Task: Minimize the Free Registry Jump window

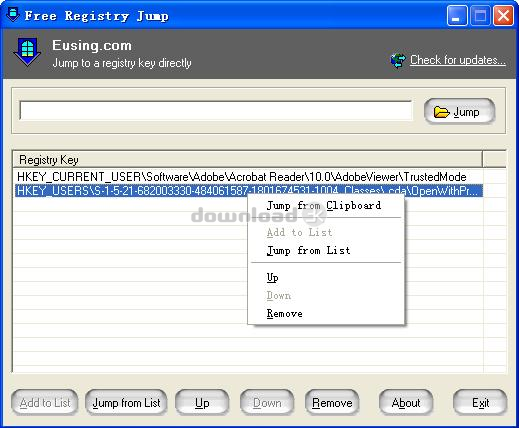Action: 457,16
